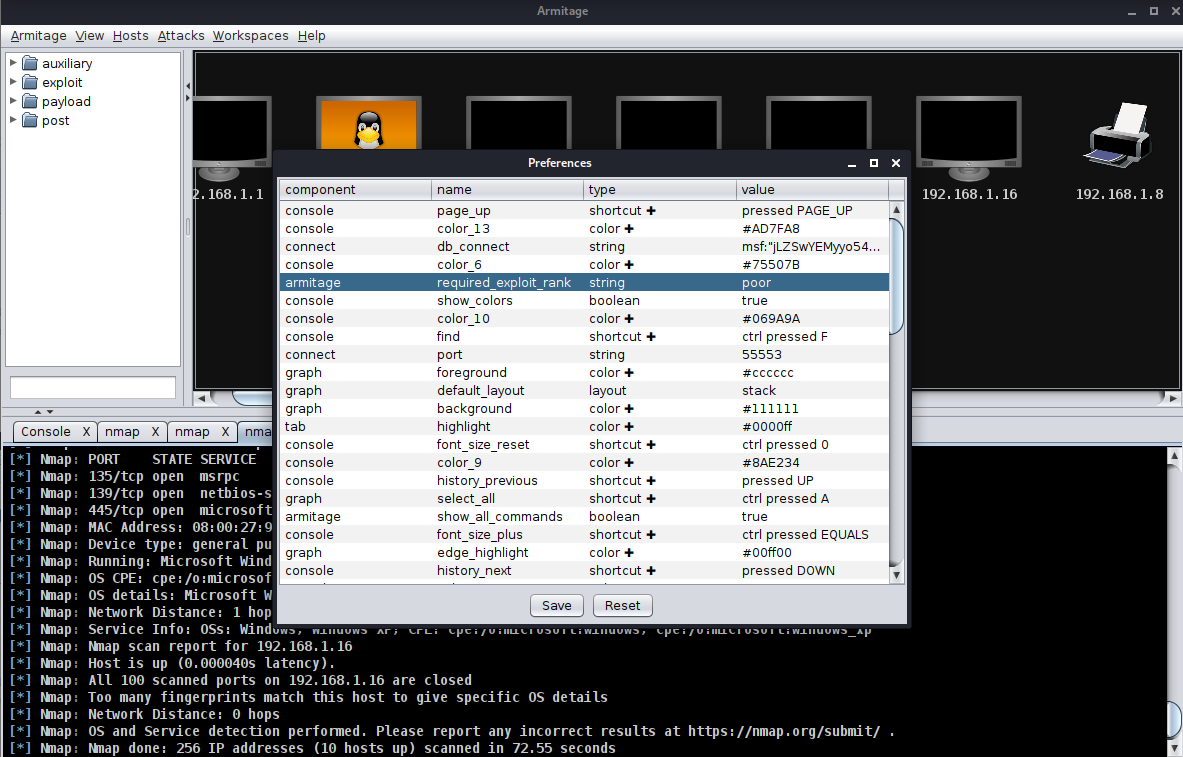1183x757 pixels.
Task: Sort by the value column header
Action: click(x=813, y=189)
